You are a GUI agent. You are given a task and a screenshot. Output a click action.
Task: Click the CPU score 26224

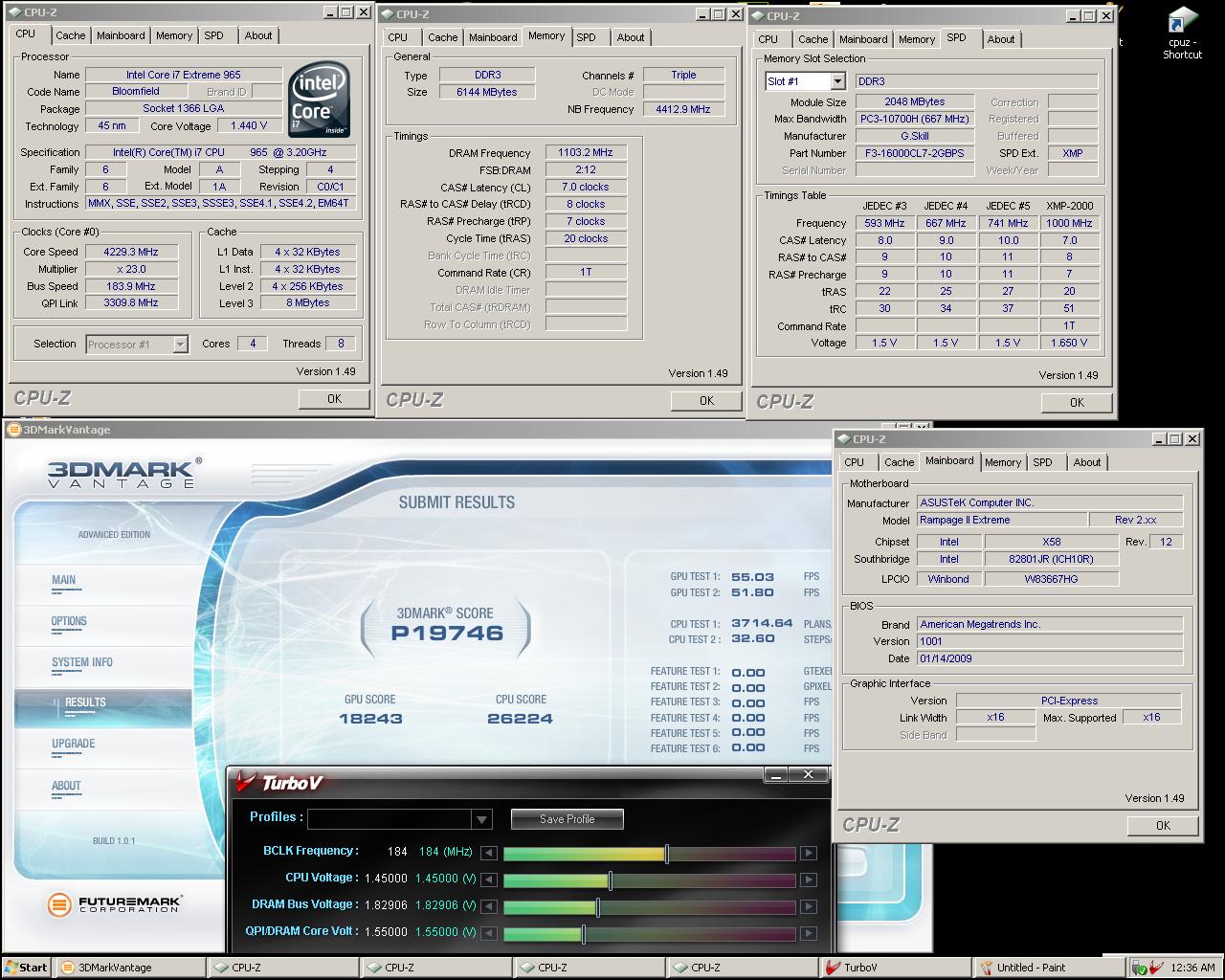[520, 719]
